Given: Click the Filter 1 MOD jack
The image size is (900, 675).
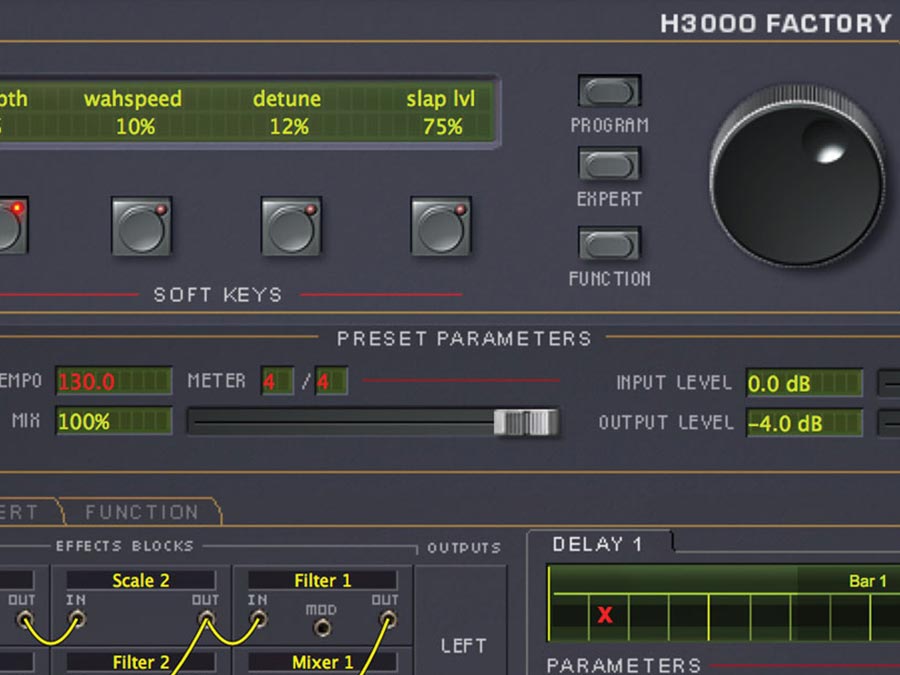Looking at the screenshot, I should (322, 627).
